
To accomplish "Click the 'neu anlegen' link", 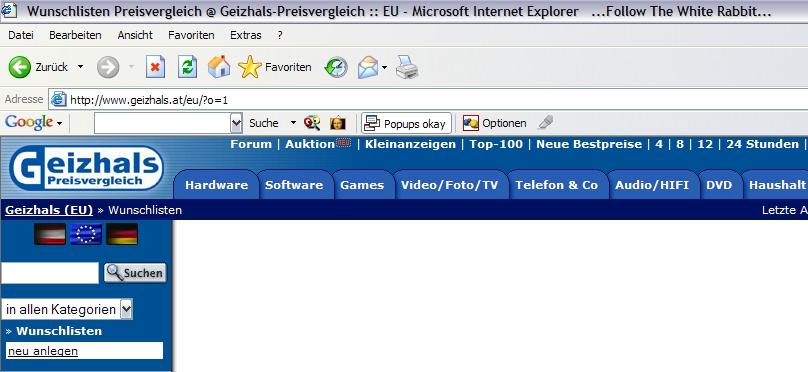I will click(43, 351).
